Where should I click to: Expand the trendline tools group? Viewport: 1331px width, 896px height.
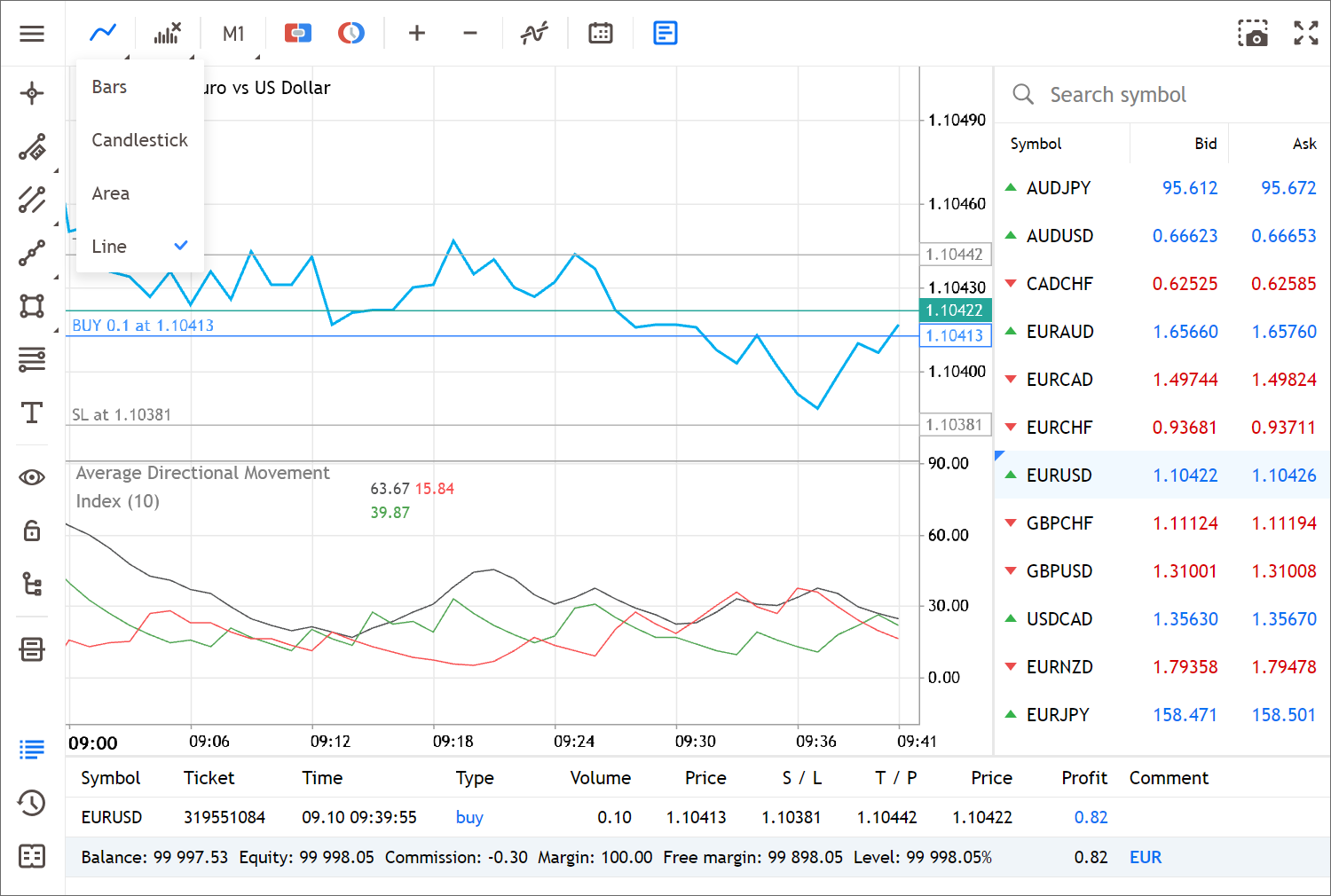coord(32,201)
